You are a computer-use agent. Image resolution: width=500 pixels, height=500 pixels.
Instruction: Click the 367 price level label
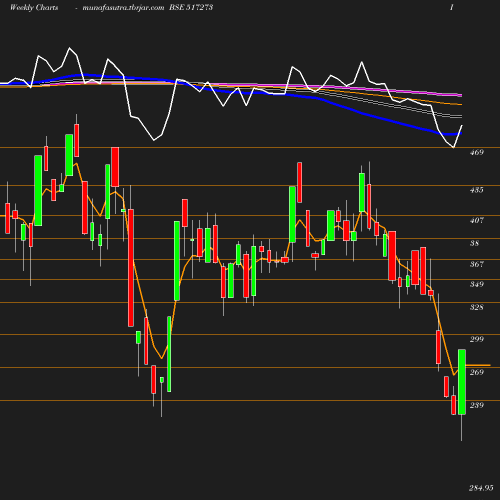(476, 264)
